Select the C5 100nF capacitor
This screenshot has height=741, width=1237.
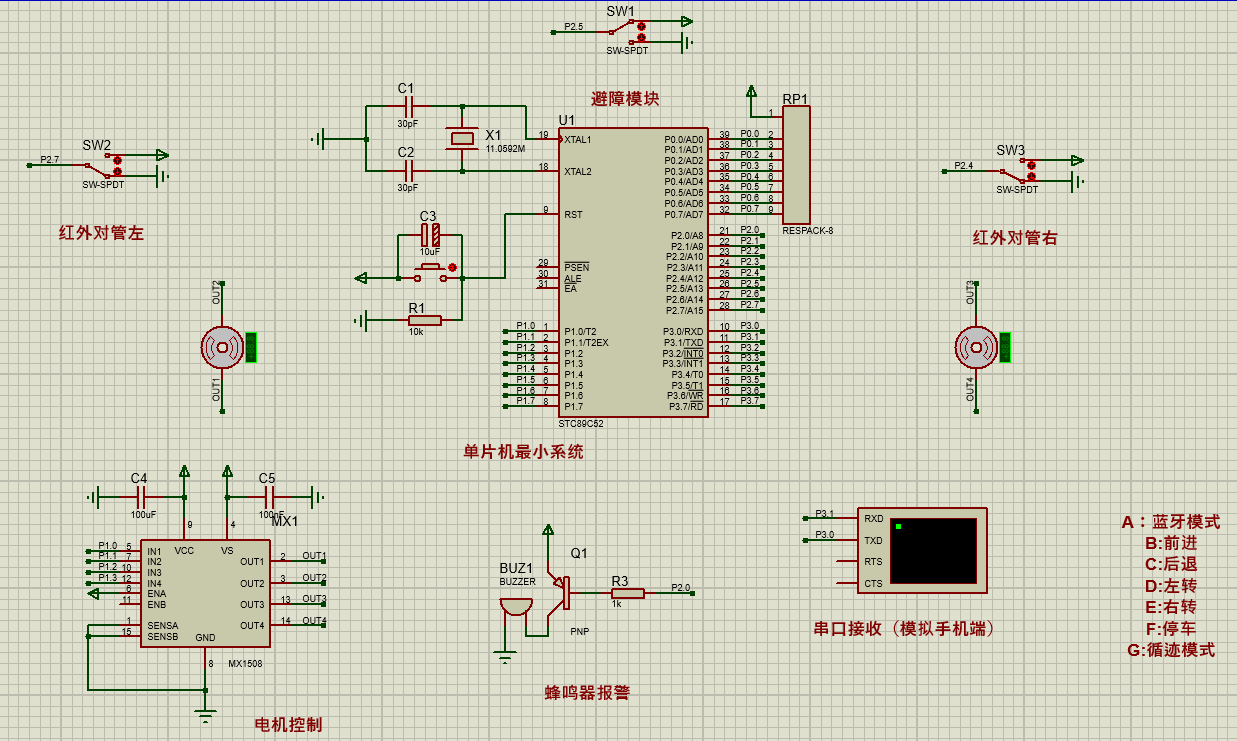269,496
